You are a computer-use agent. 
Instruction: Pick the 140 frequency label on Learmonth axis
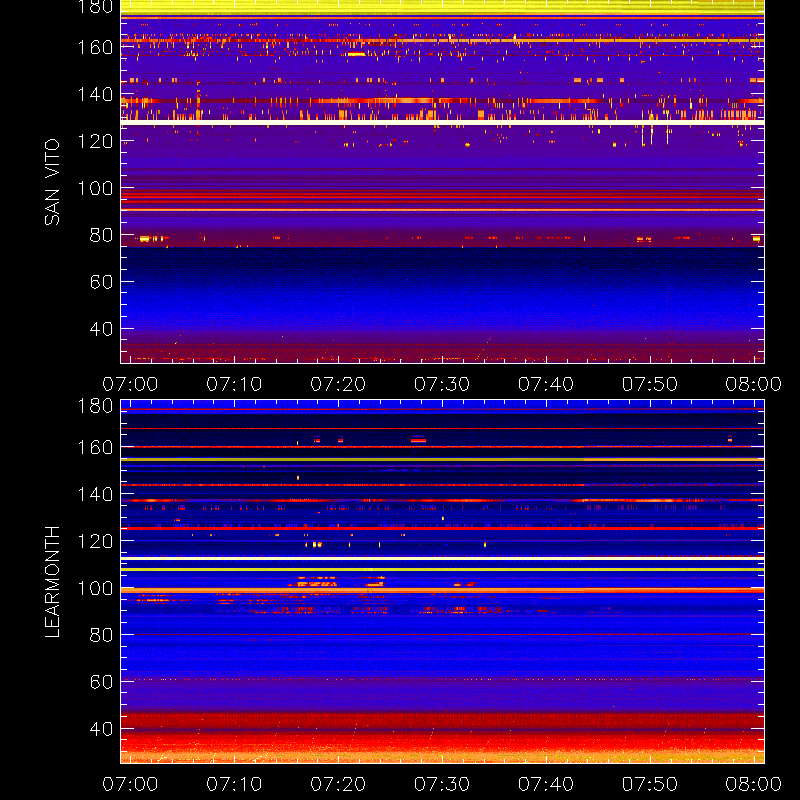pyautogui.click(x=95, y=494)
